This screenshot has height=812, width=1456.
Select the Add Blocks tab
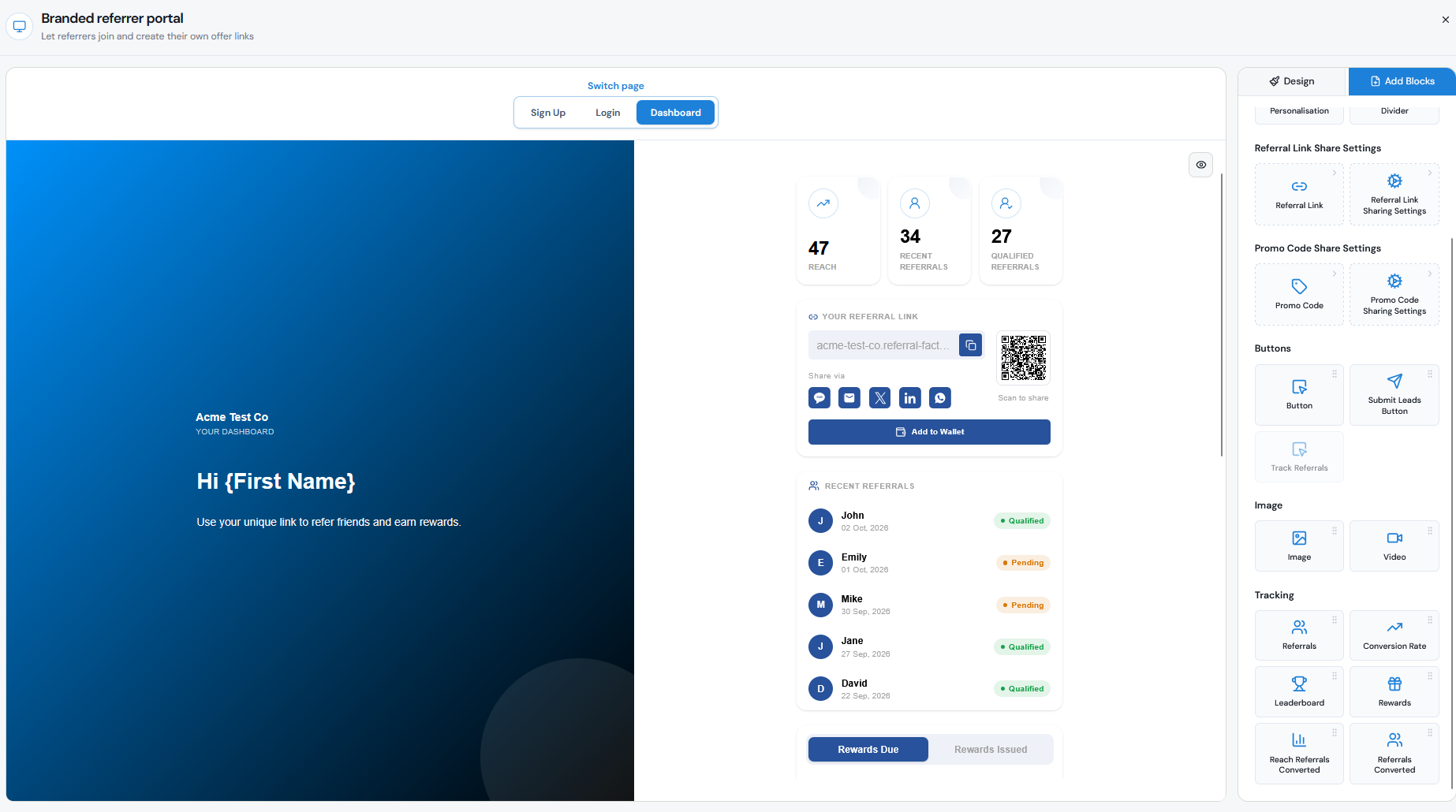coord(1402,81)
